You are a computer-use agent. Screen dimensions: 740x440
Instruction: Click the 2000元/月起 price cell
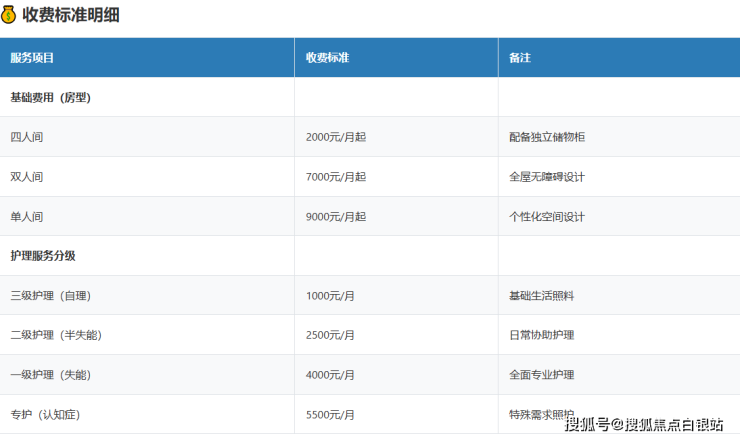(x=336, y=137)
